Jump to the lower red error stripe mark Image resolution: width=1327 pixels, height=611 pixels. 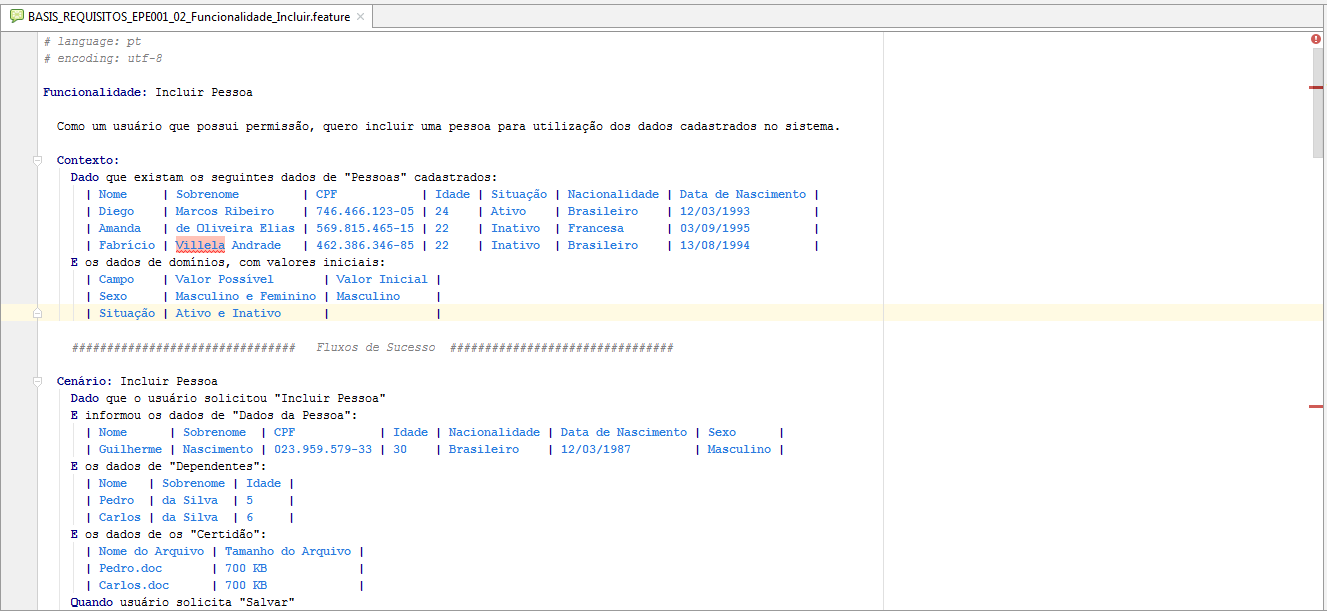(x=1316, y=406)
